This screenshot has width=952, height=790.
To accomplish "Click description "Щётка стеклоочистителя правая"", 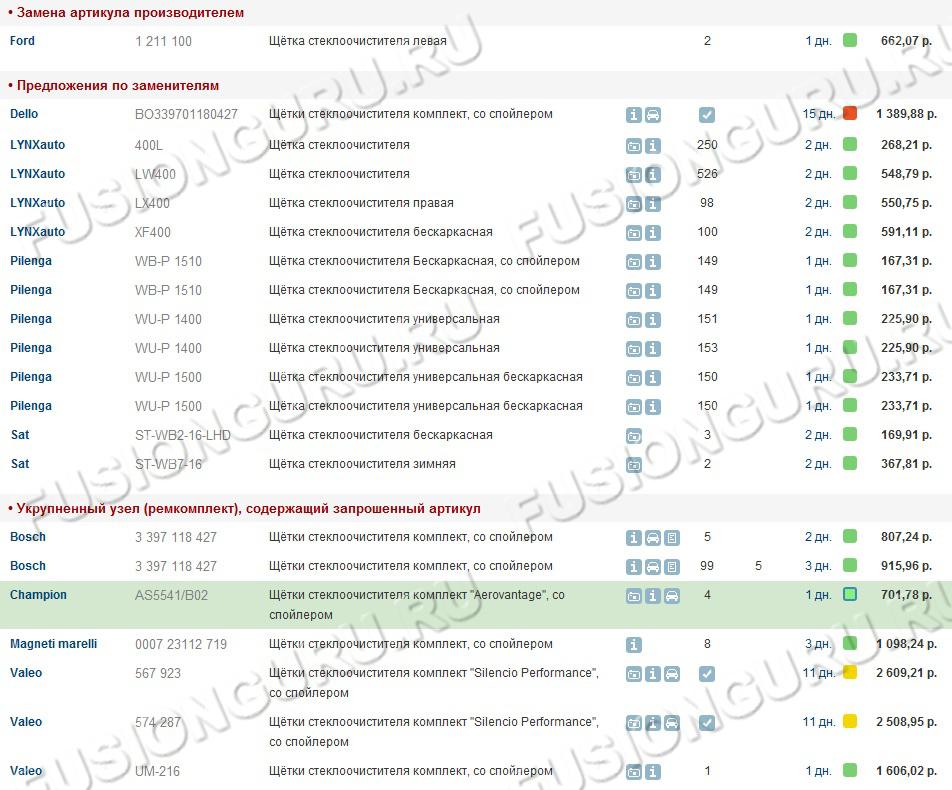I will [361, 203].
